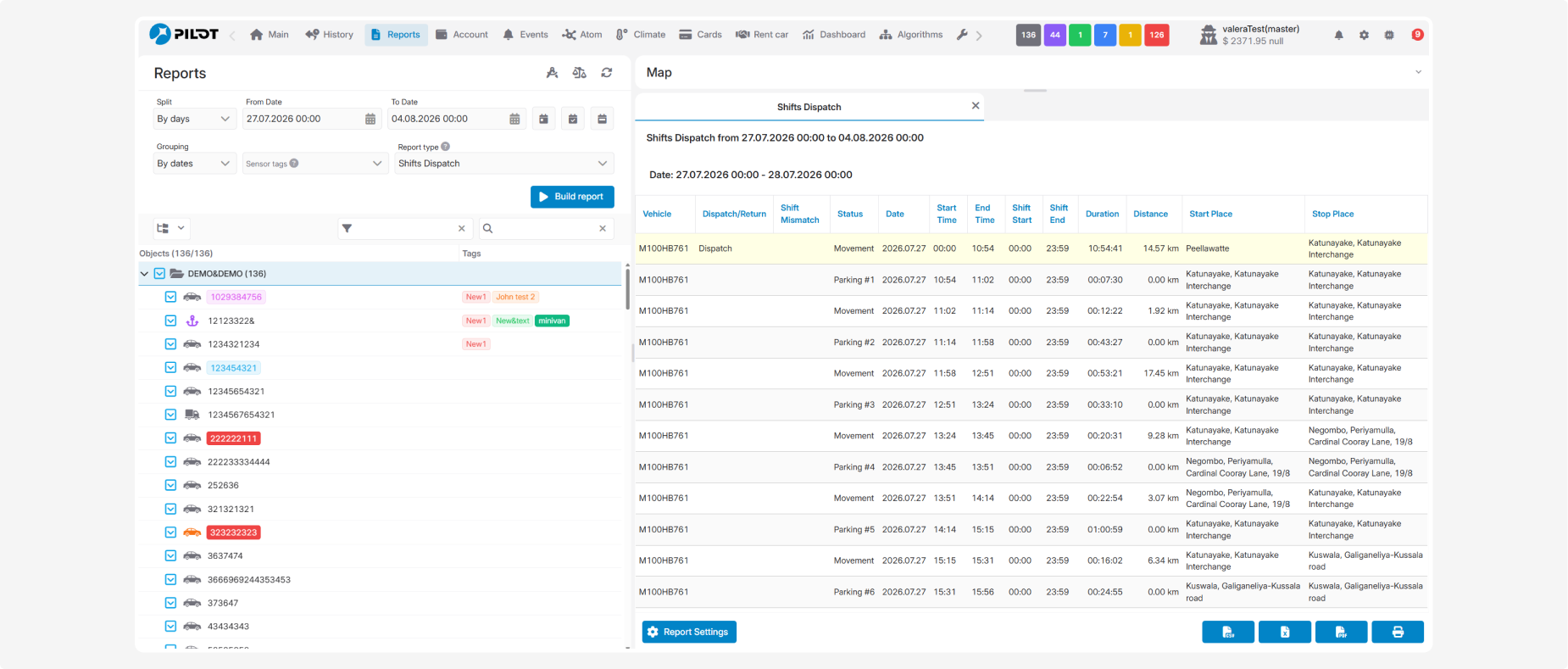Uncheck the DEMO&DEMO group checkbox

pyautogui.click(x=159, y=274)
